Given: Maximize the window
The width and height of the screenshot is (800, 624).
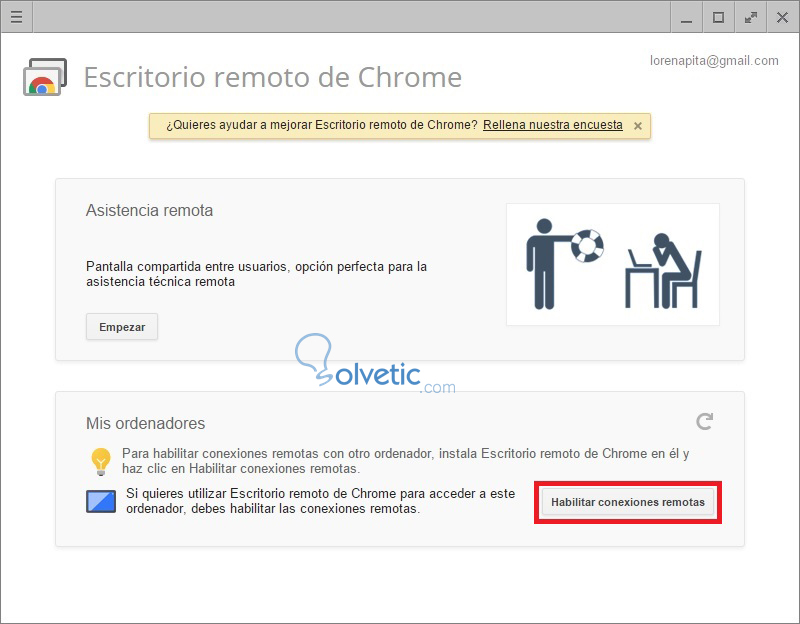Looking at the screenshot, I should point(718,17).
